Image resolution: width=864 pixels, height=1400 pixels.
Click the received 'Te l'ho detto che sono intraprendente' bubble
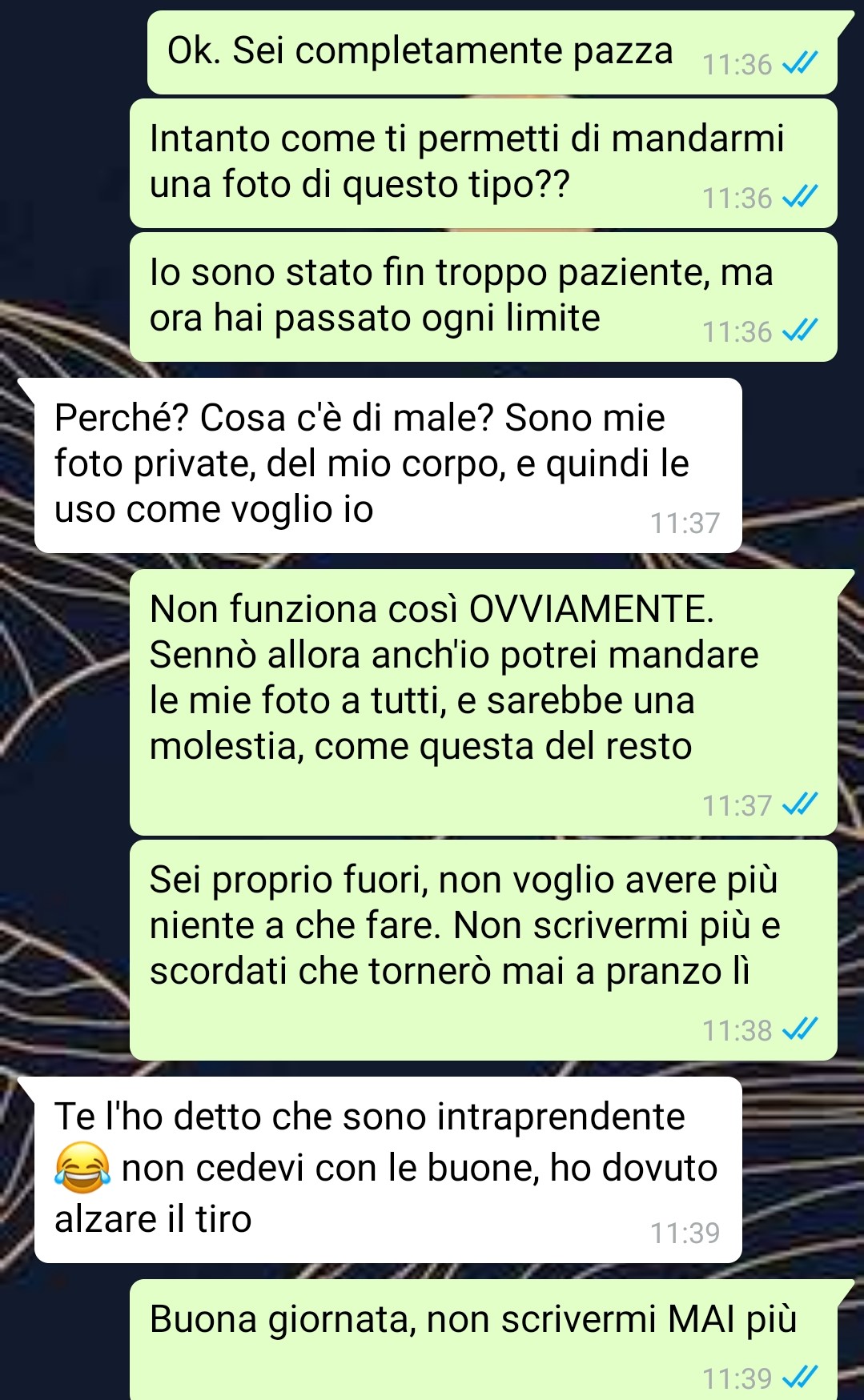click(x=388, y=1169)
